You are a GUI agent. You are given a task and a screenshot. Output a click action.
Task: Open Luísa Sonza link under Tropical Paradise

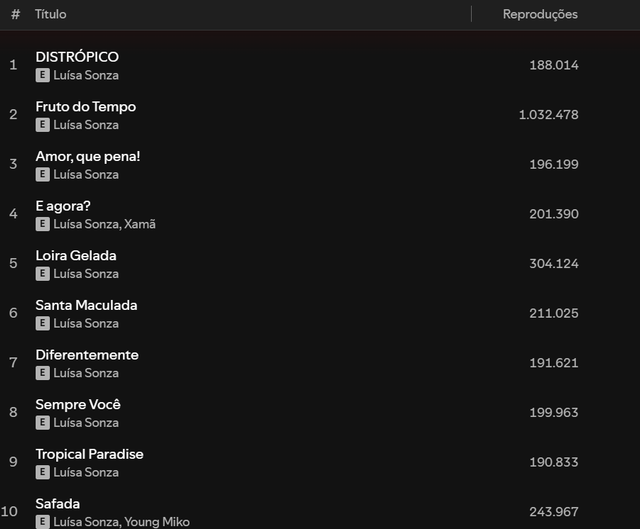(86, 472)
